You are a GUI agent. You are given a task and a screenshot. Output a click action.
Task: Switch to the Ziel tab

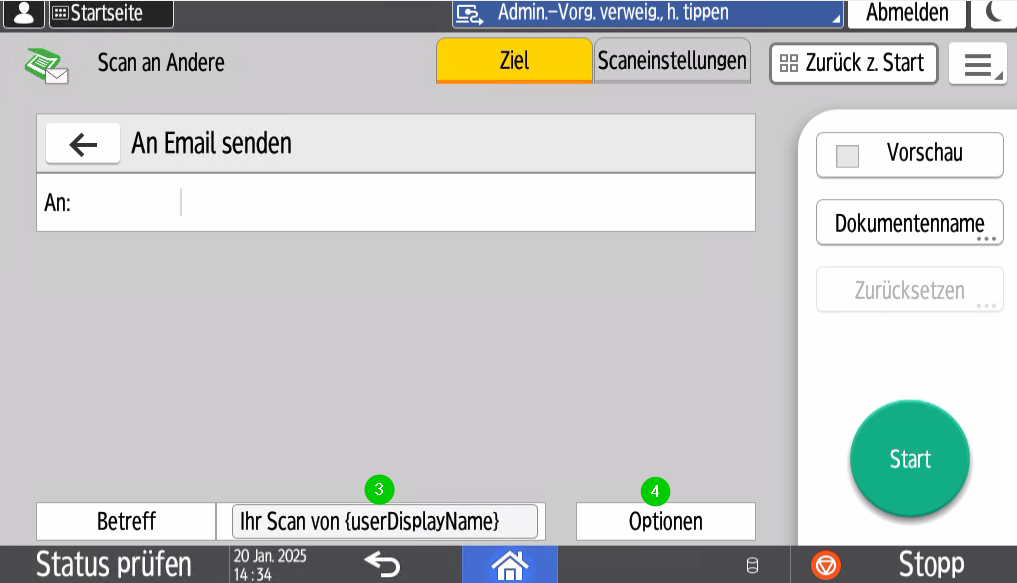click(x=514, y=61)
